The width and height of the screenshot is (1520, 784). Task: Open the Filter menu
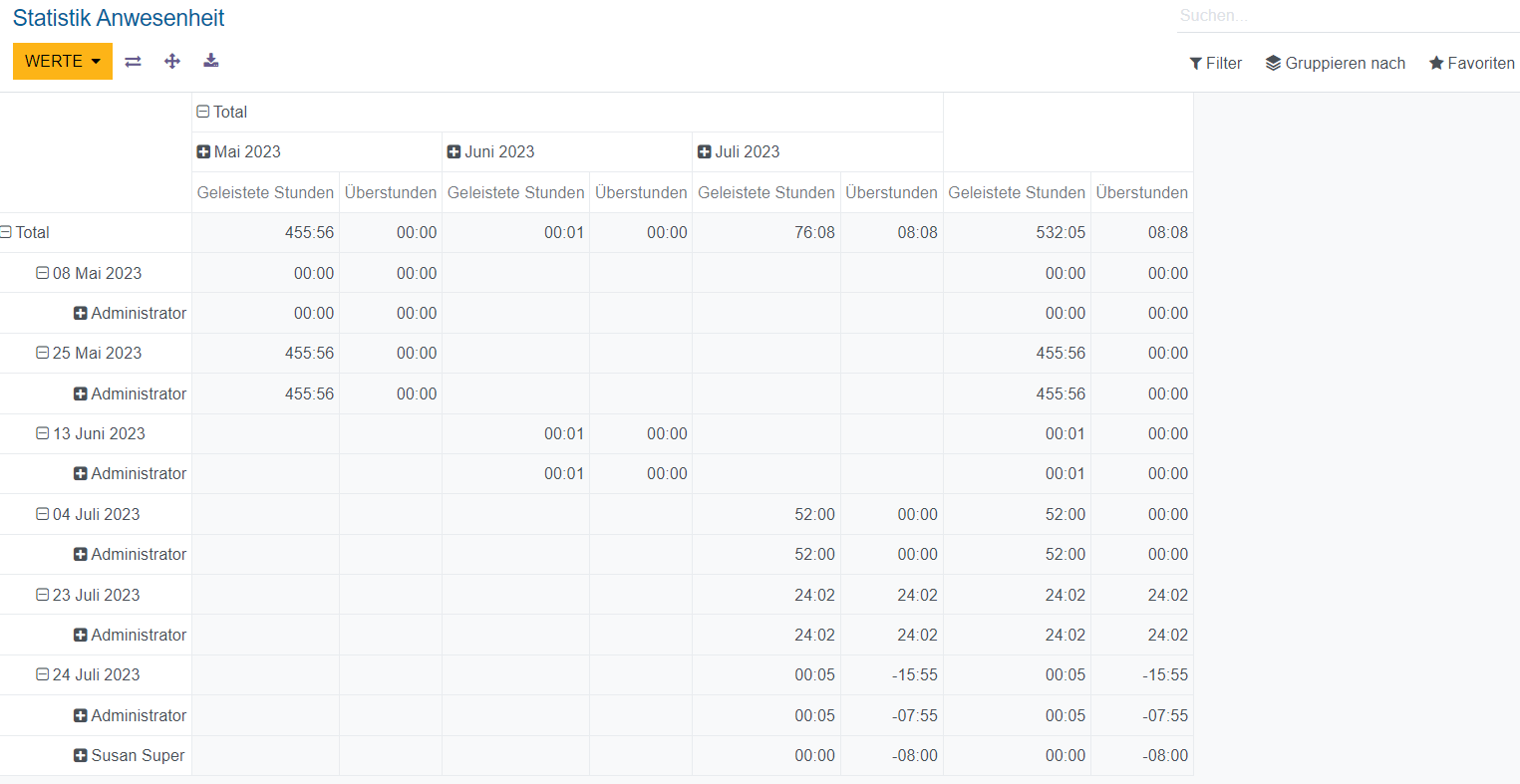[x=1215, y=64]
